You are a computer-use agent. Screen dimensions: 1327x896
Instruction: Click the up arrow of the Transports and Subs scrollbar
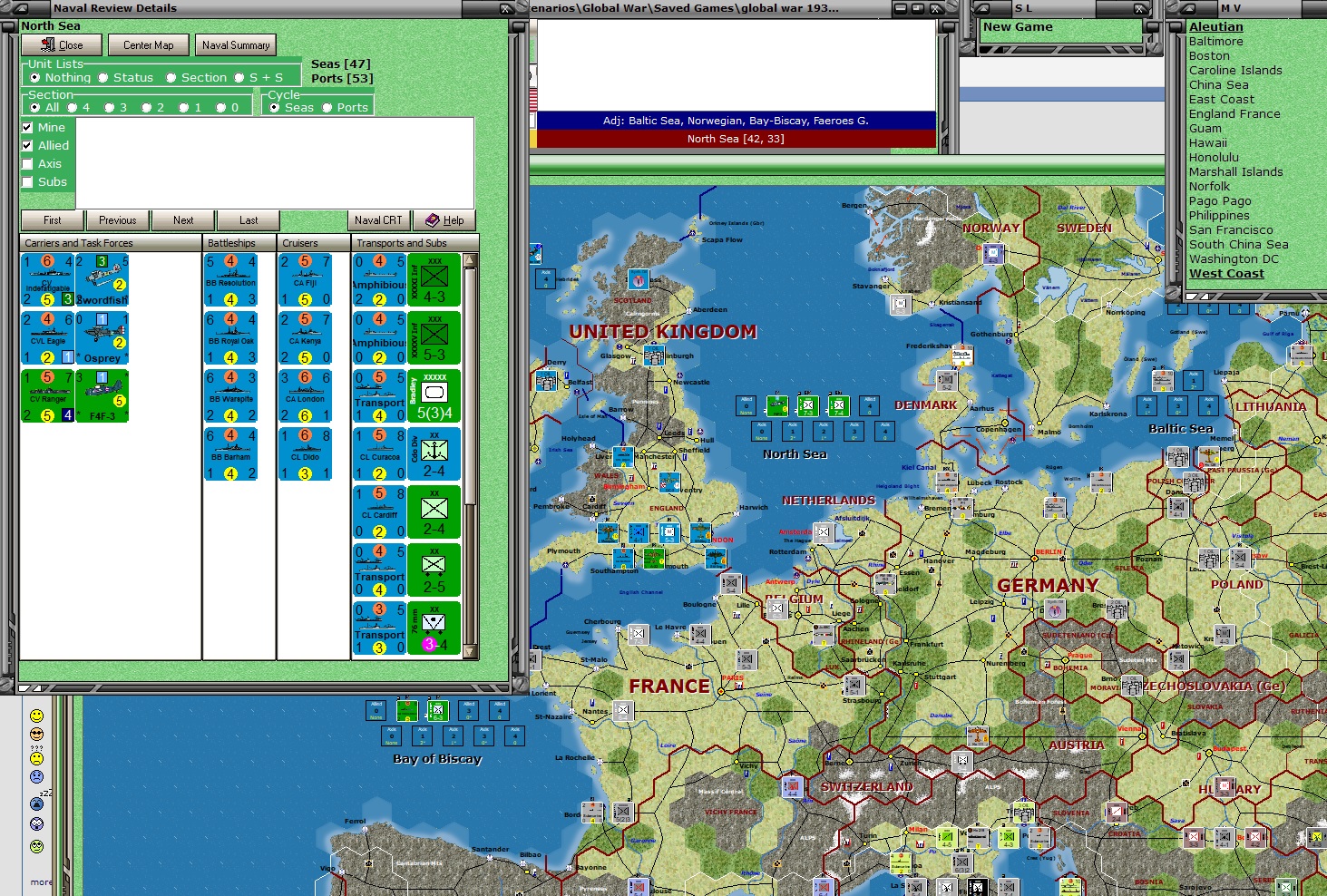click(x=470, y=261)
